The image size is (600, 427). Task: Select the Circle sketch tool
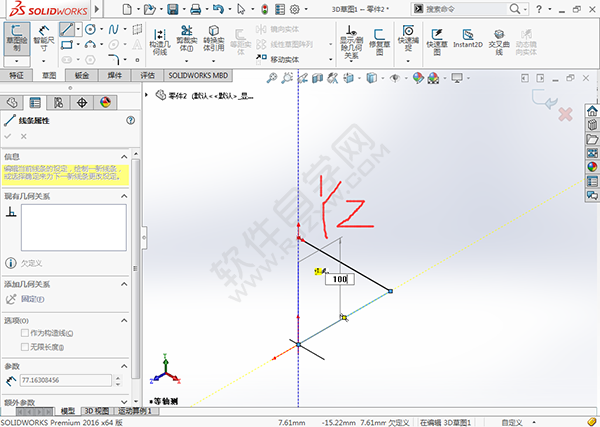coord(90,29)
